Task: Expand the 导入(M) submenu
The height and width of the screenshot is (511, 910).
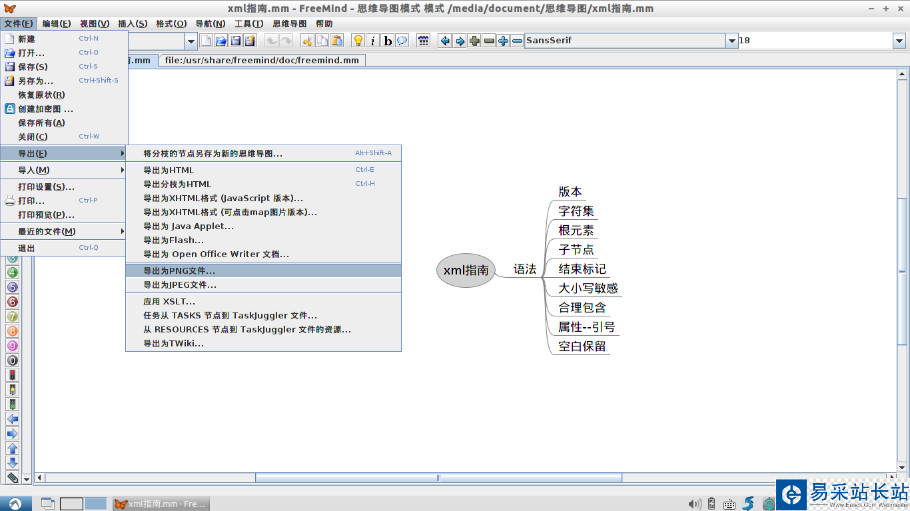Action: pyautogui.click(x=63, y=170)
